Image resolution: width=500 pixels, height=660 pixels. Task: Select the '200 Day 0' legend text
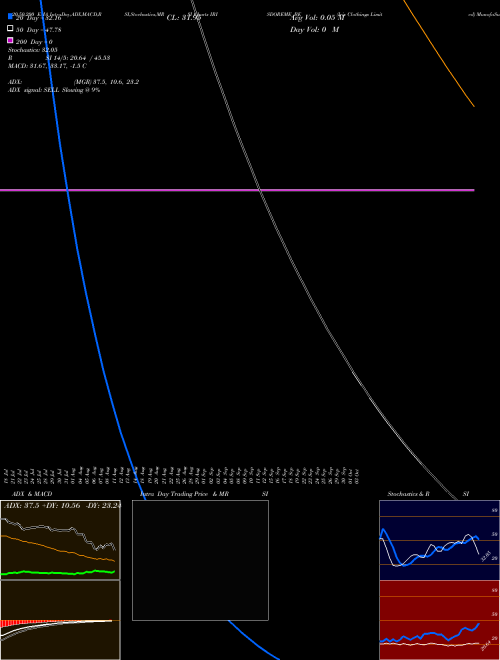click(x=34, y=42)
